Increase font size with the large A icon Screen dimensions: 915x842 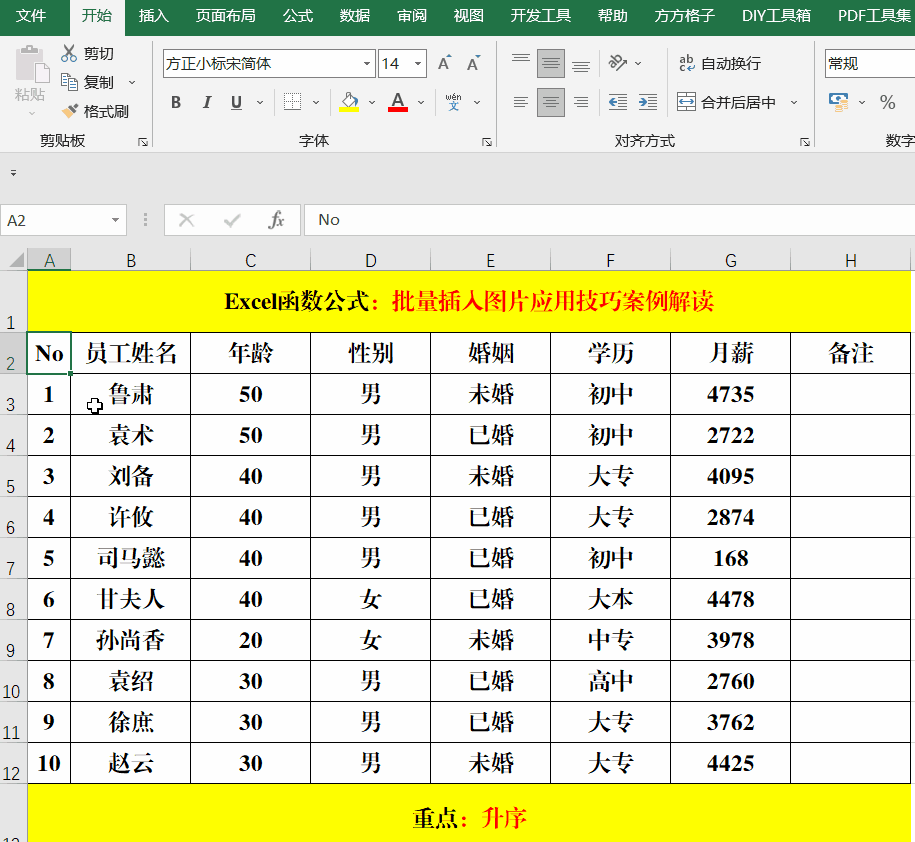pyautogui.click(x=445, y=63)
